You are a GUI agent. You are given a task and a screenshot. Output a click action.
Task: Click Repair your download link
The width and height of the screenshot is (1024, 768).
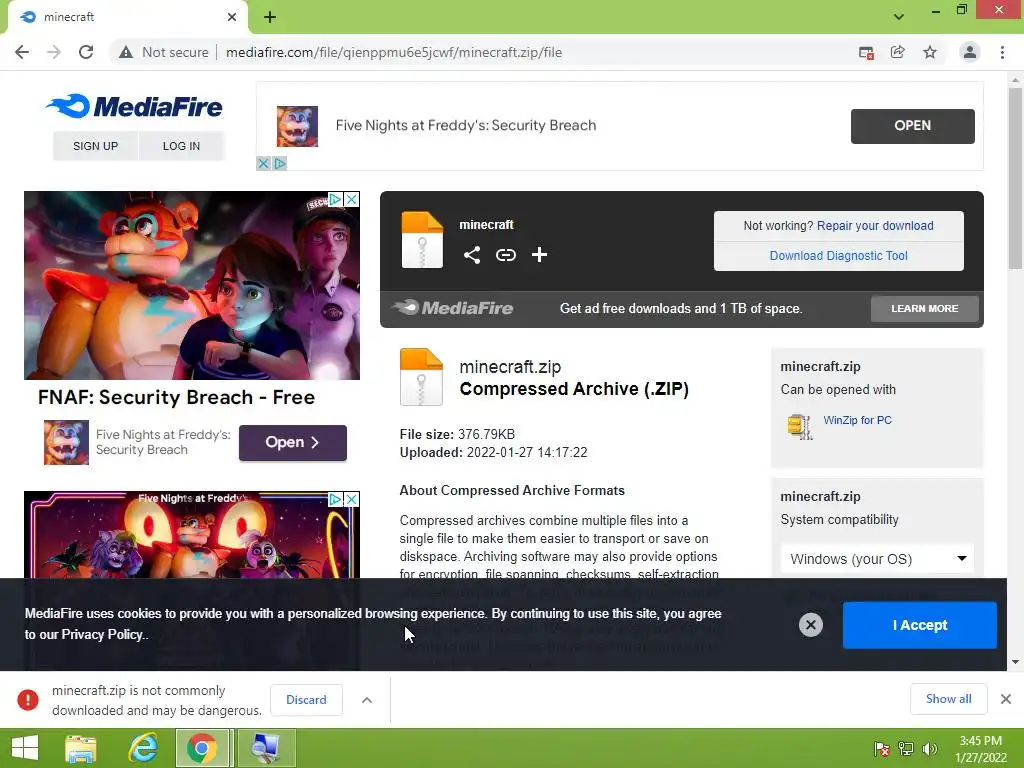tap(875, 225)
